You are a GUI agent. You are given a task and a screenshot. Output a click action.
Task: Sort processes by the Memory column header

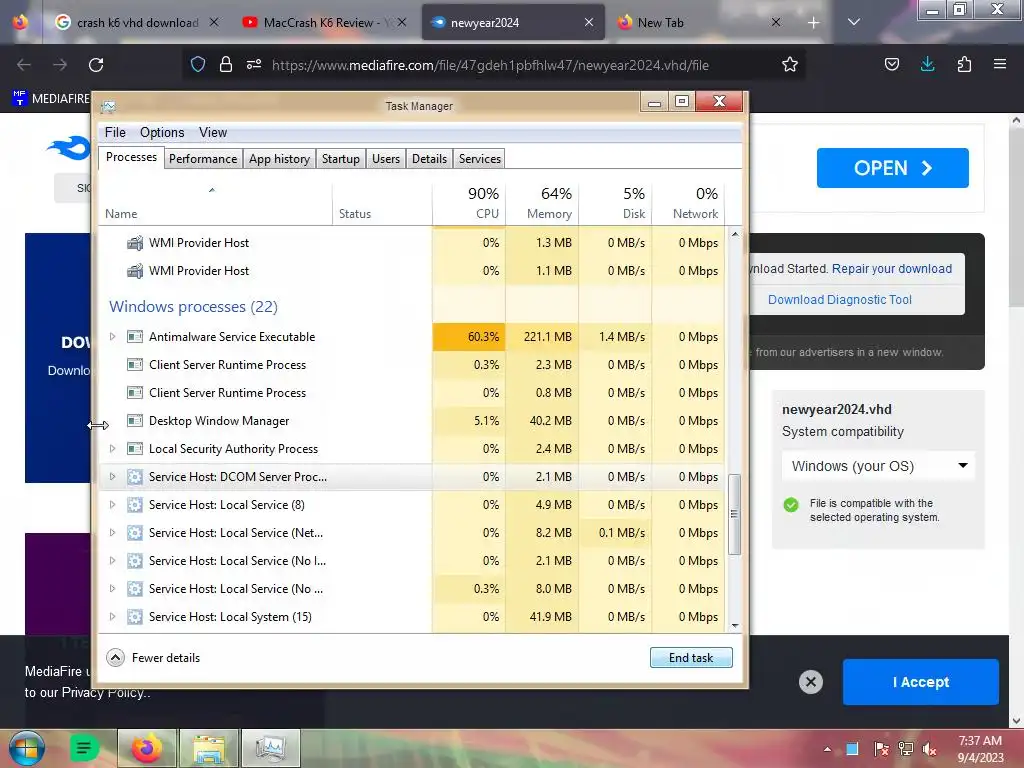pyautogui.click(x=542, y=203)
